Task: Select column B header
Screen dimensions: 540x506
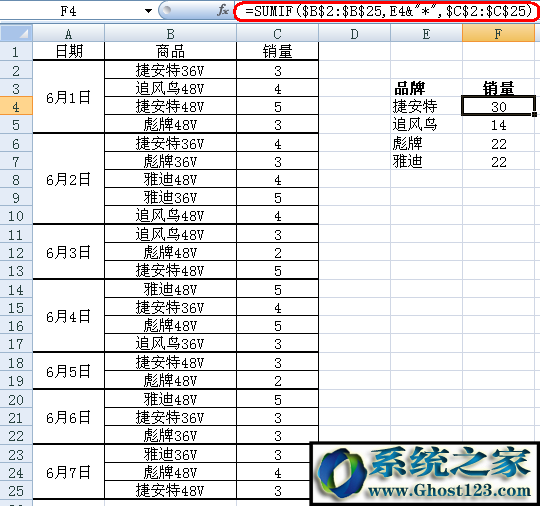Action: [170, 34]
